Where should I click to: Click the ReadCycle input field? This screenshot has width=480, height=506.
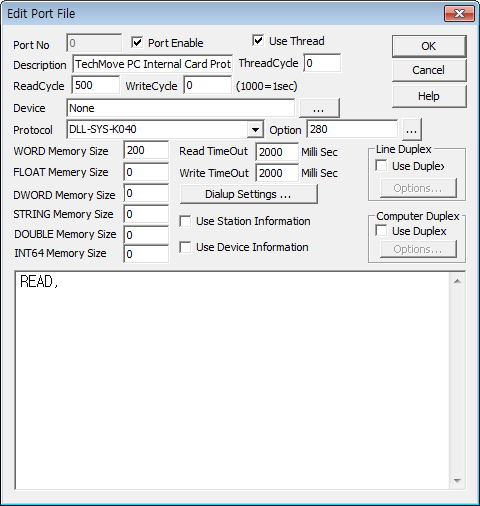coord(95,85)
